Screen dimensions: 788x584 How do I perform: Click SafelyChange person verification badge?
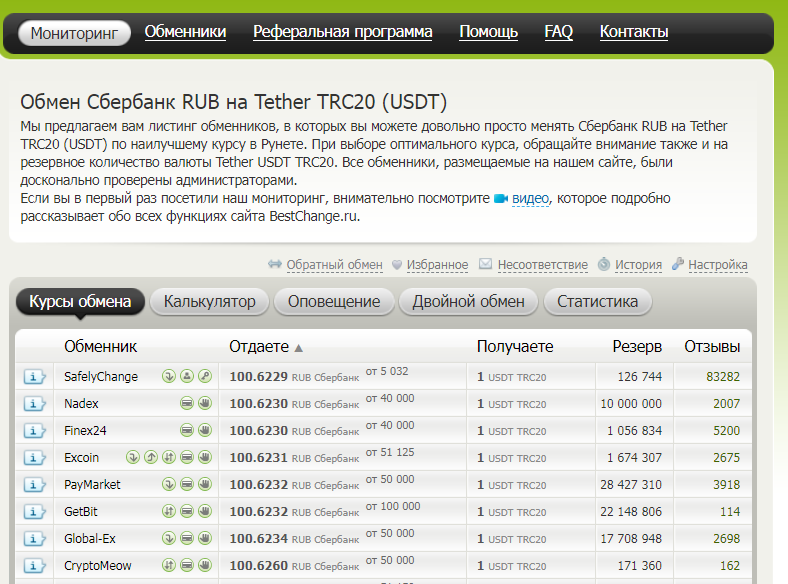[x=187, y=376]
